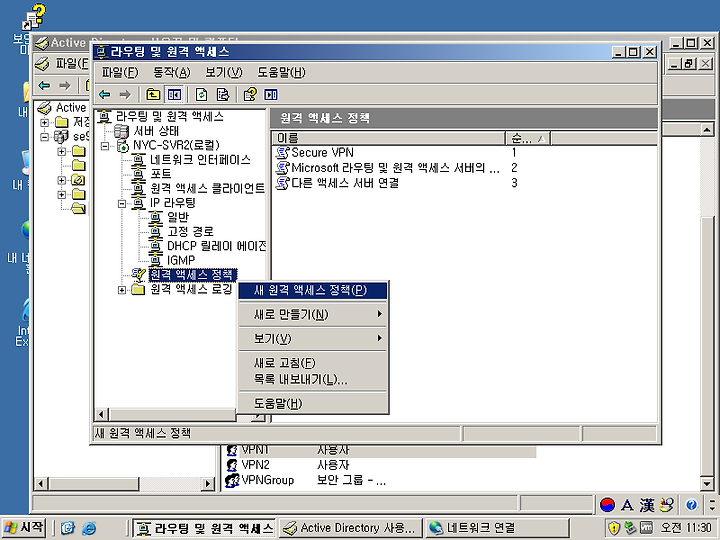Viewport: 720px width, 540px height.
Task: Collapse the IP 라우팅 node
Action: (122, 203)
